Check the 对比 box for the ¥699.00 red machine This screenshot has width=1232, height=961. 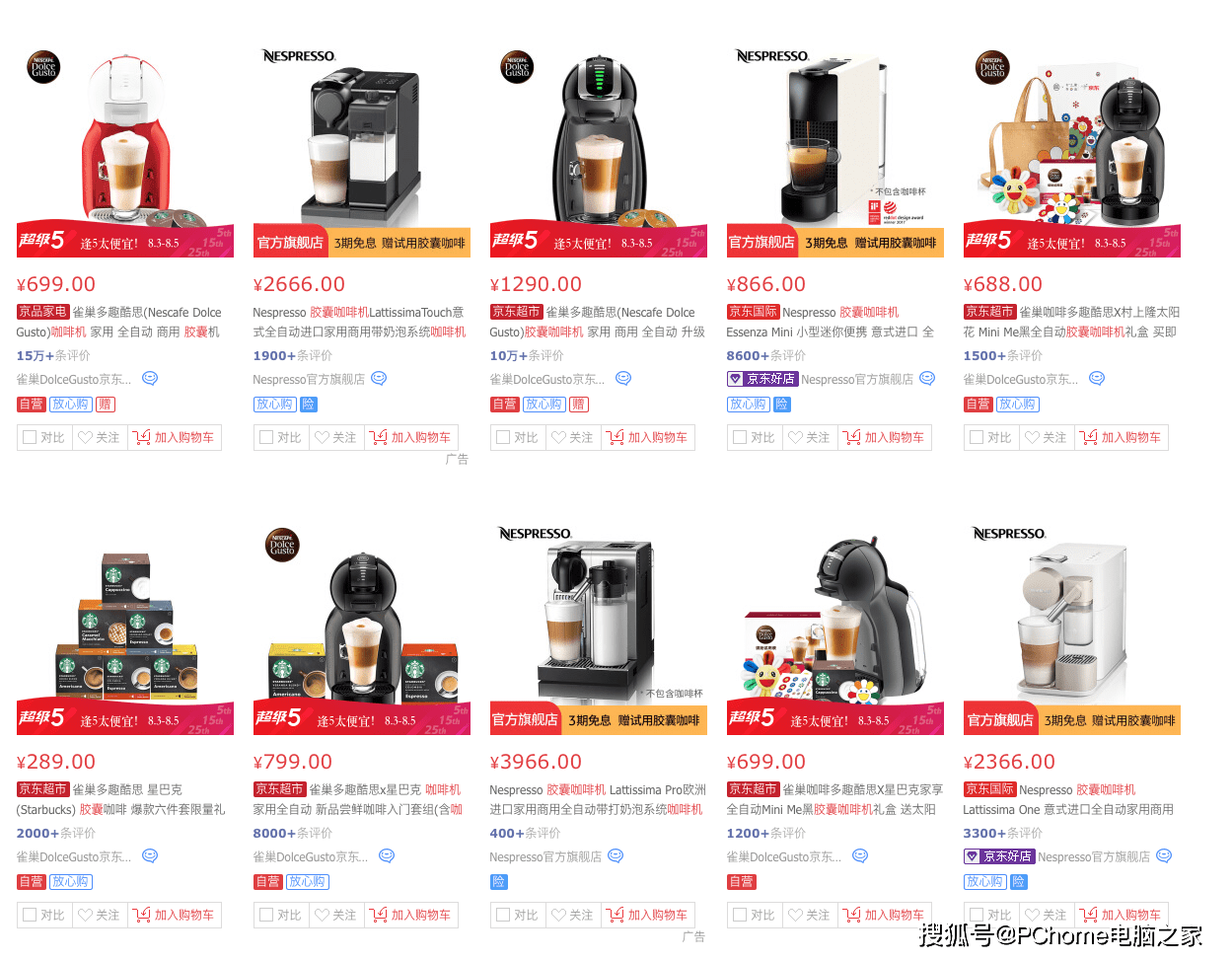click(30, 437)
